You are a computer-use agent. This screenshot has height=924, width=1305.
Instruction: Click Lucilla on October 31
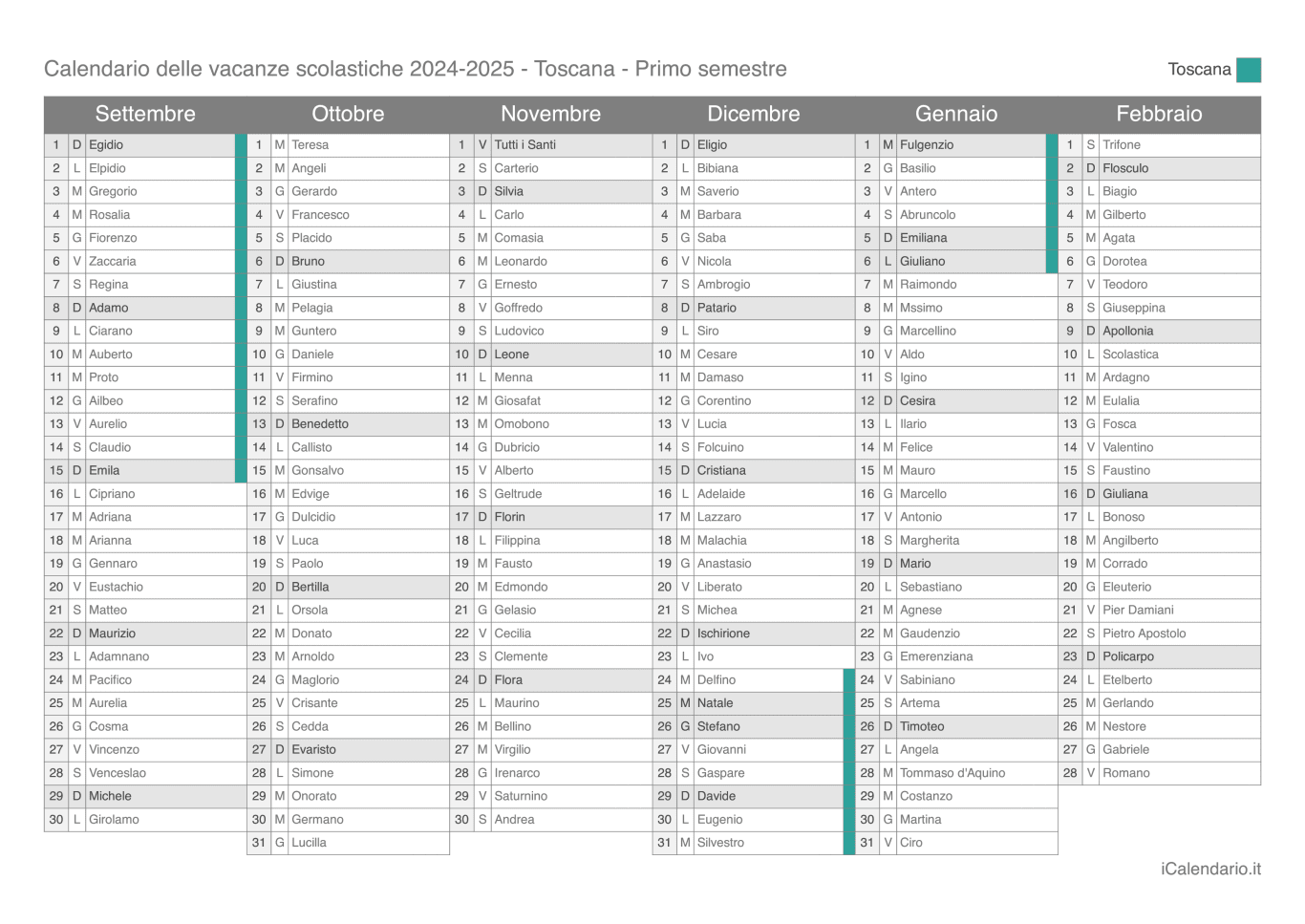point(309,843)
